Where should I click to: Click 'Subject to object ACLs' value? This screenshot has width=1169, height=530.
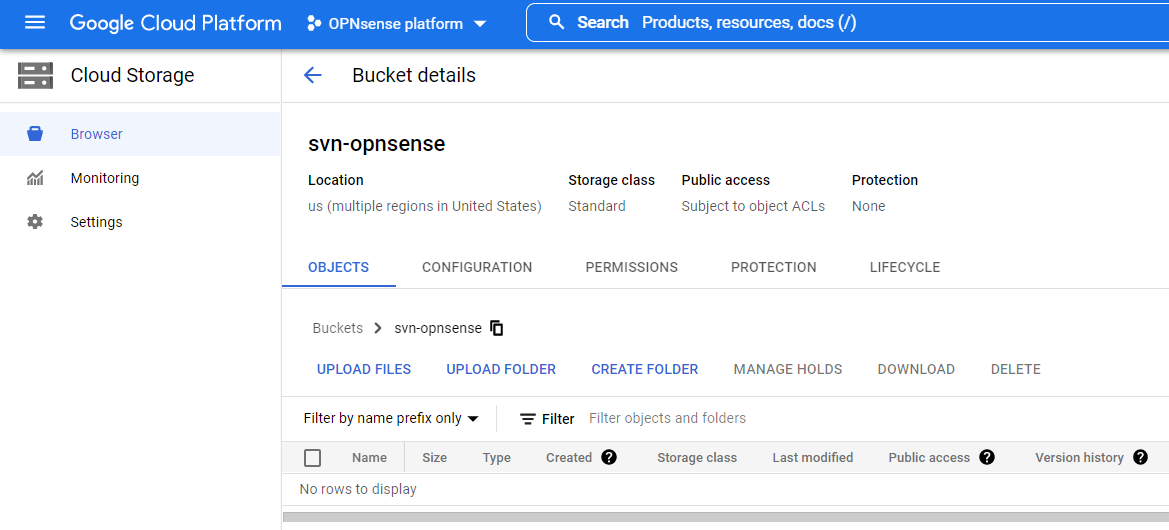coord(753,206)
